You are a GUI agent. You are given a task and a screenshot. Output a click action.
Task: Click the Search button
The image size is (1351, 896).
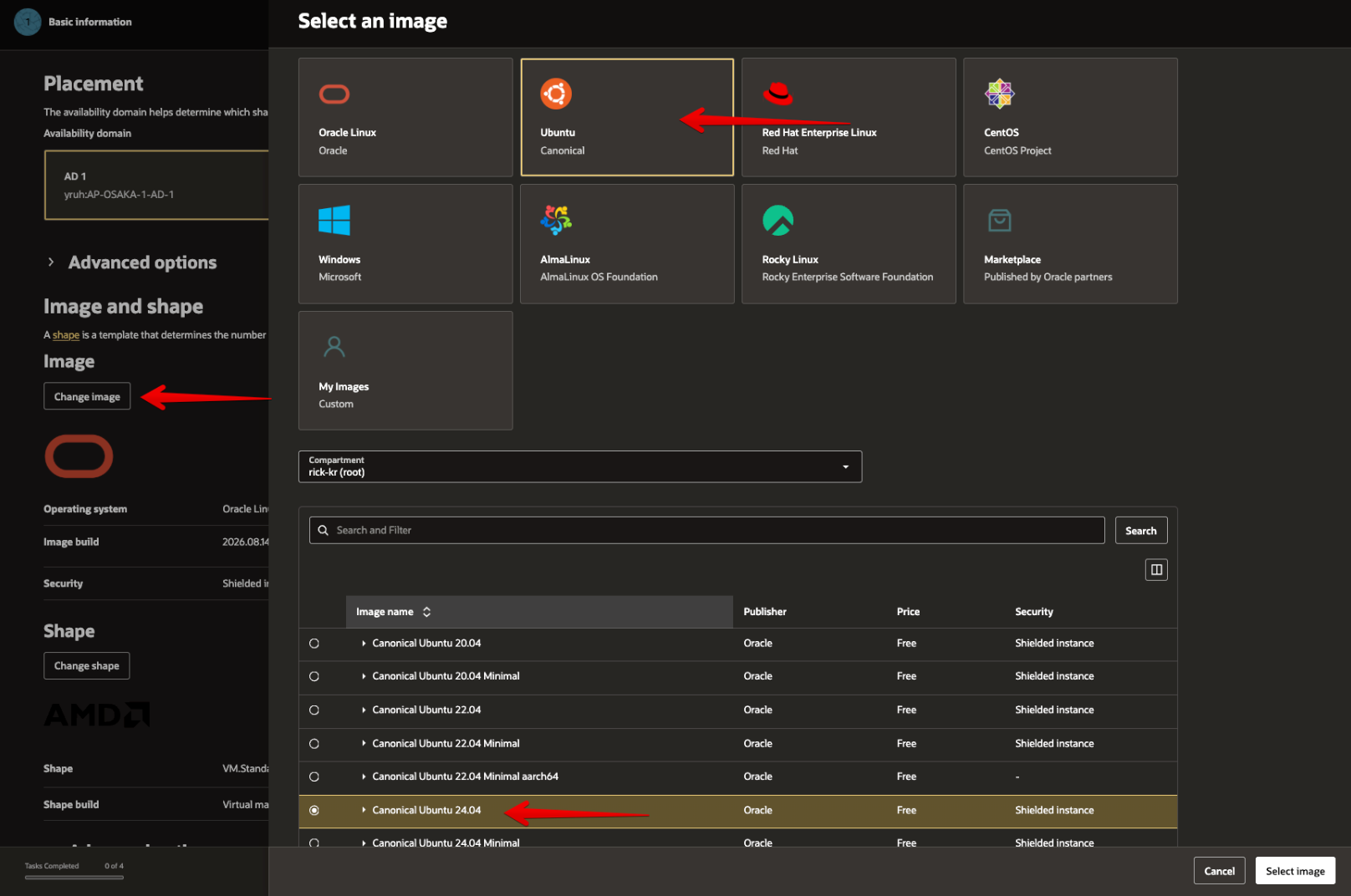(1141, 531)
